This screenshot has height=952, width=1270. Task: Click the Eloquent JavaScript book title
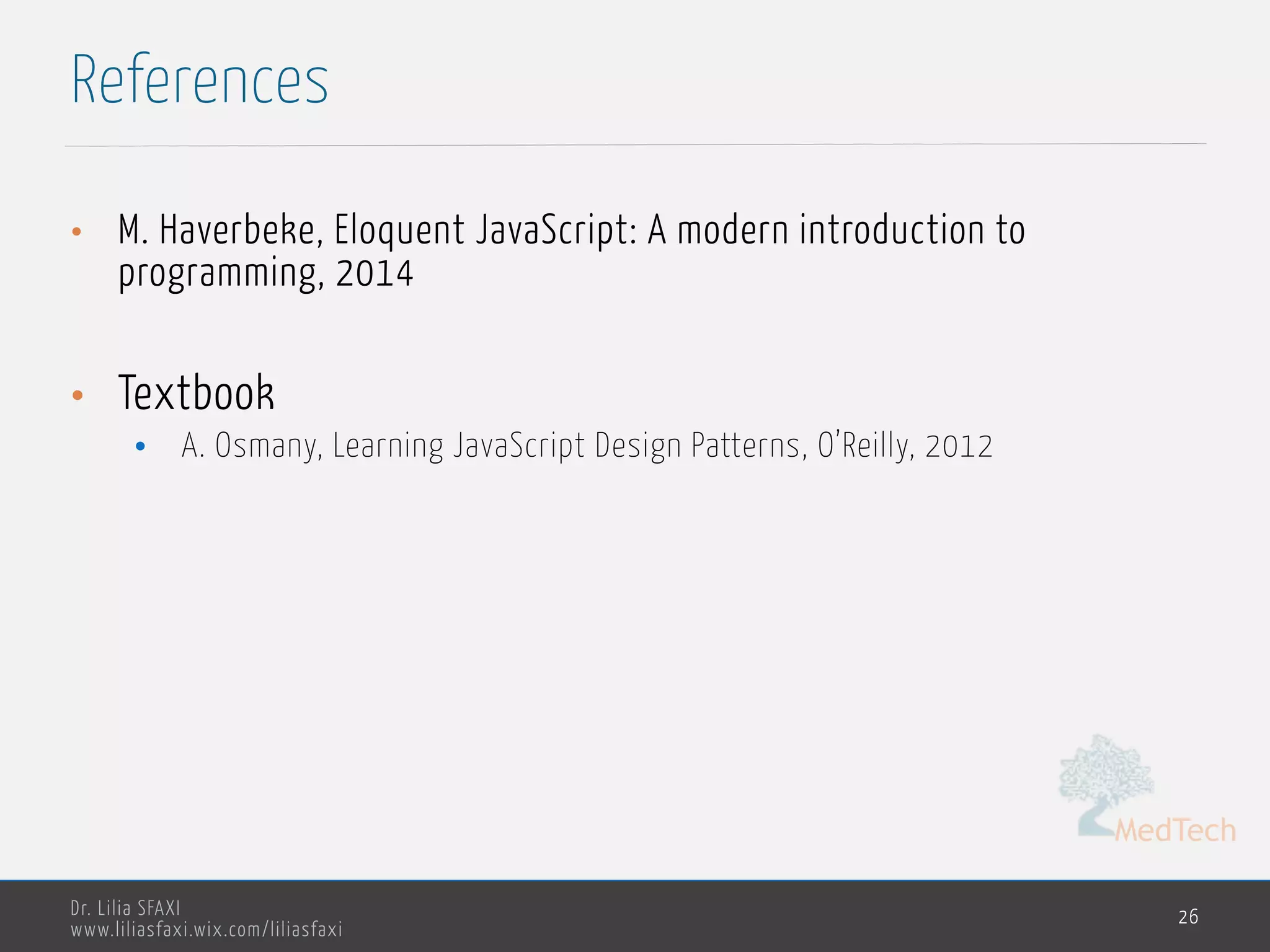click(x=485, y=231)
